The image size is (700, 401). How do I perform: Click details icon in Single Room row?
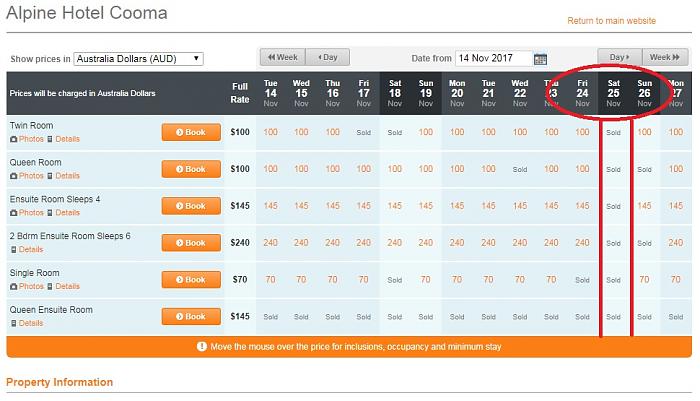click(50, 287)
